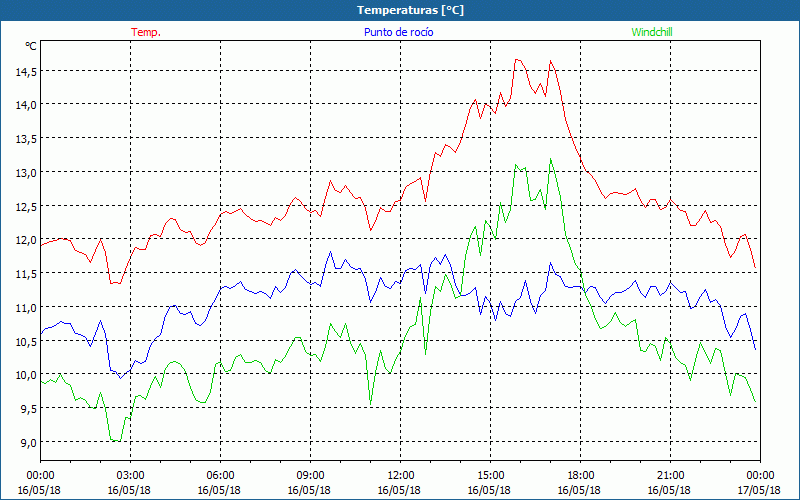This screenshot has height=500, width=800.
Task: Click the 17/05/18 date label
Action: pos(759,490)
